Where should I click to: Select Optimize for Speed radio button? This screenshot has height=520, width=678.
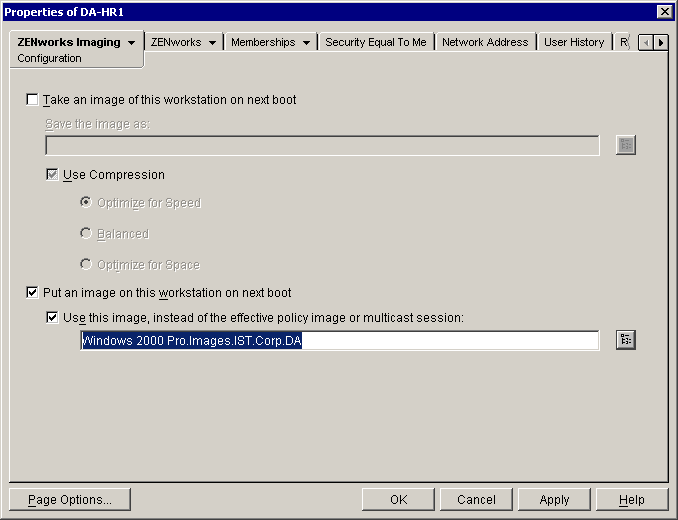pos(86,202)
